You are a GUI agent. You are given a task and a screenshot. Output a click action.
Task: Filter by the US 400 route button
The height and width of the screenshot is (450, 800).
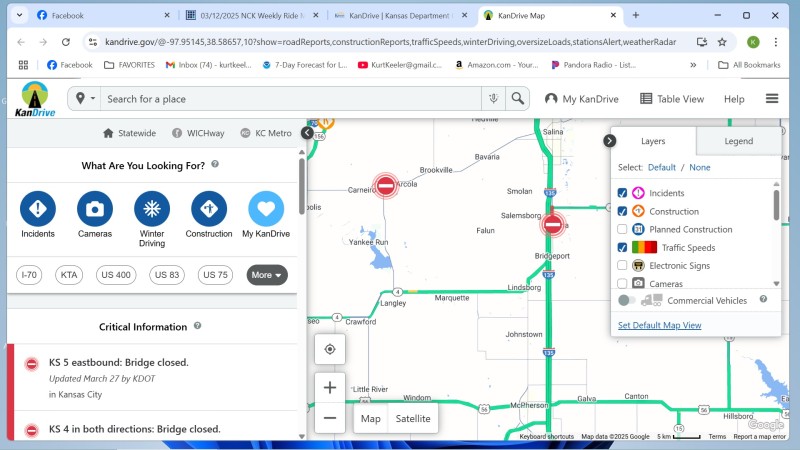[x=116, y=275]
